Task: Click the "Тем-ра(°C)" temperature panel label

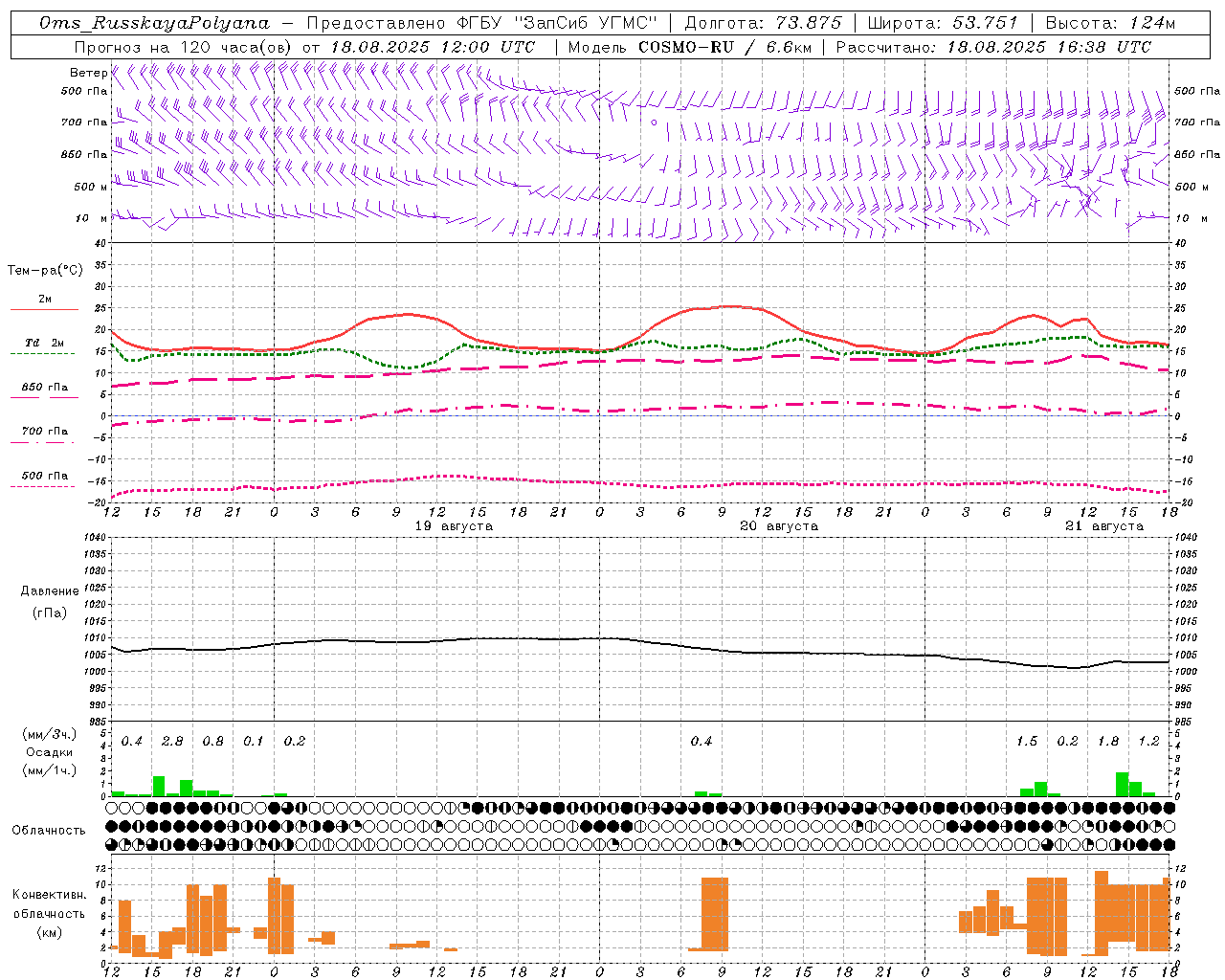Action: pyautogui.click(x=45, y=271)
